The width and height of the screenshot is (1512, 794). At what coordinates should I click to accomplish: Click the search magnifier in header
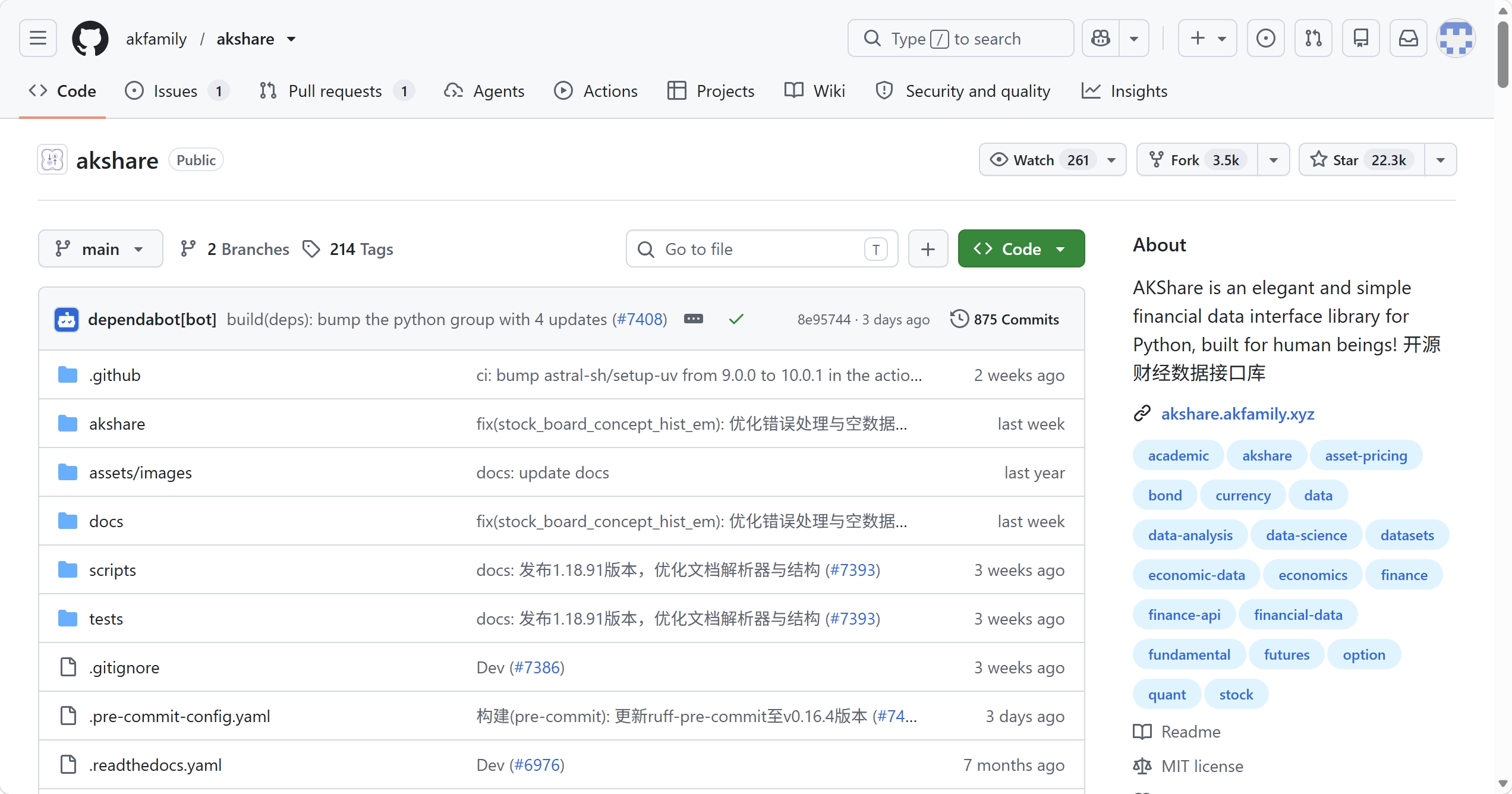point(872,39)
